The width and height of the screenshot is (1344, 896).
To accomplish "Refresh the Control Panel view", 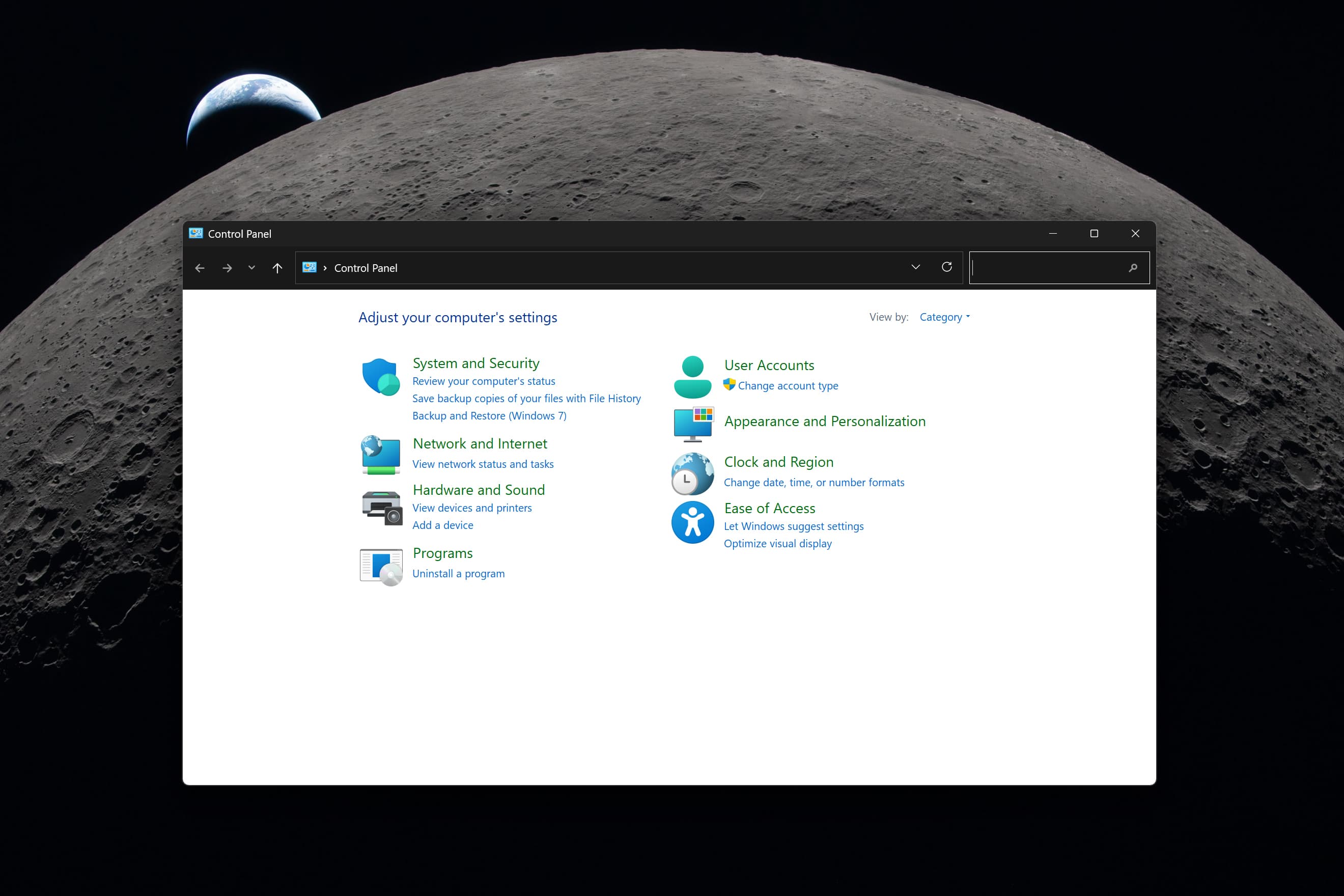I will click(947, 267).
